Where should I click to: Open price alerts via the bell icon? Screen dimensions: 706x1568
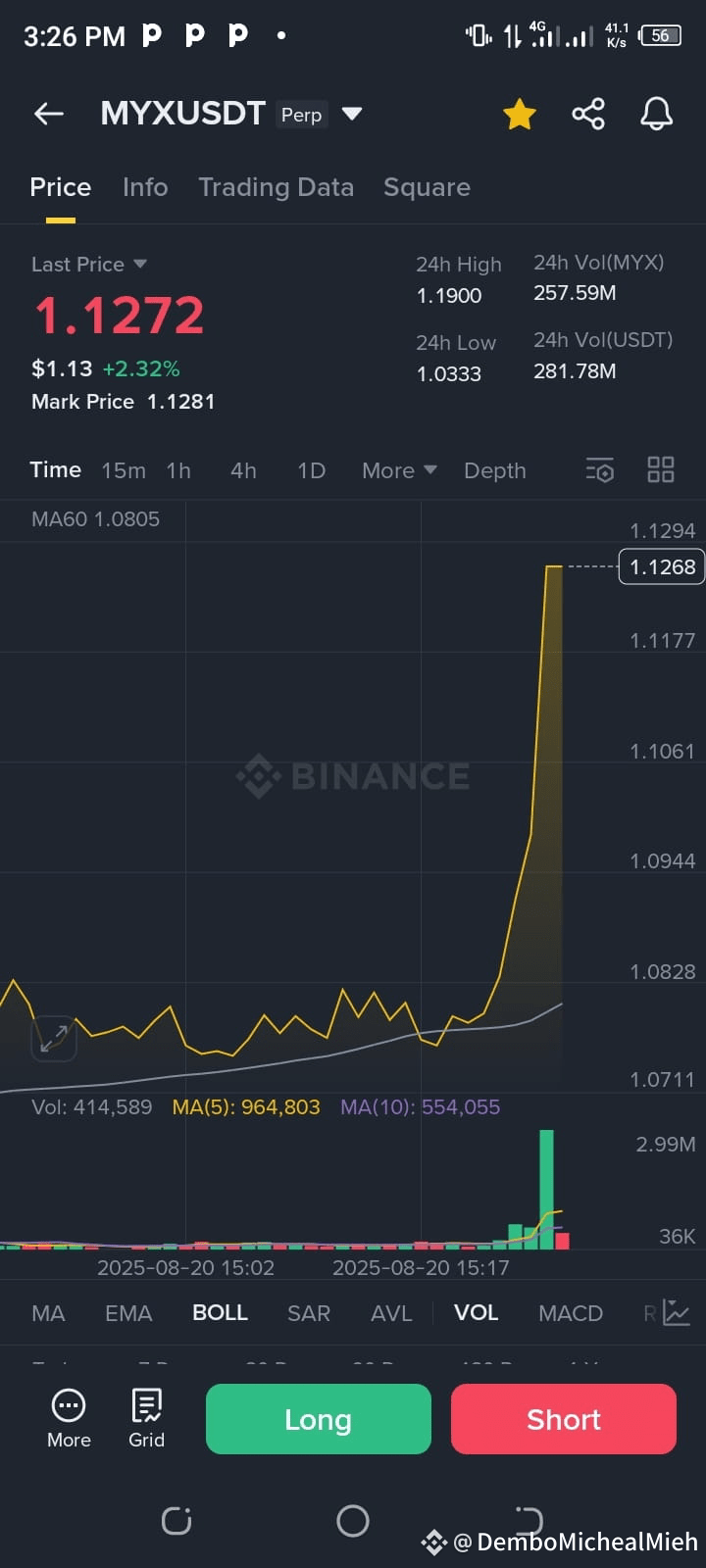pyautogui.click(x=655, y=113)
